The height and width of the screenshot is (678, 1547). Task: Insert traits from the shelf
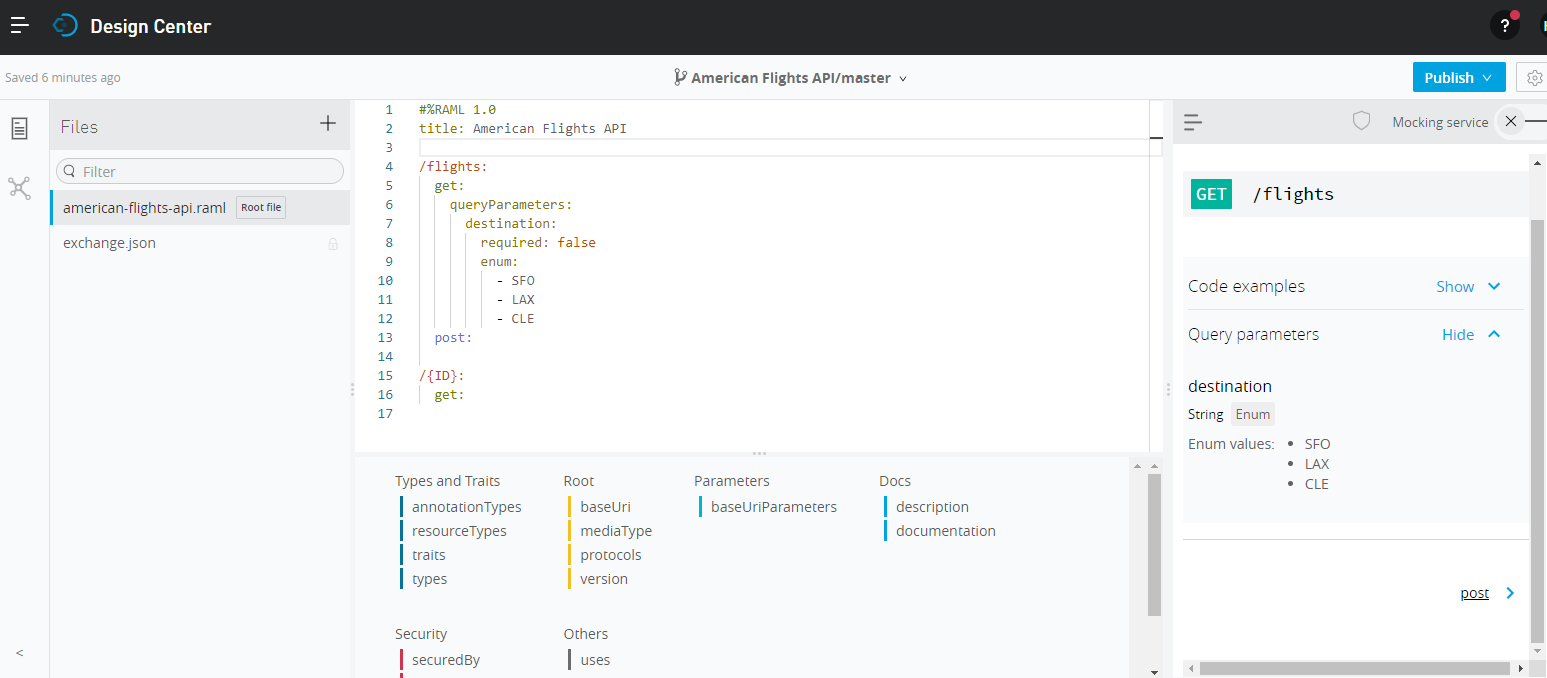429,555
